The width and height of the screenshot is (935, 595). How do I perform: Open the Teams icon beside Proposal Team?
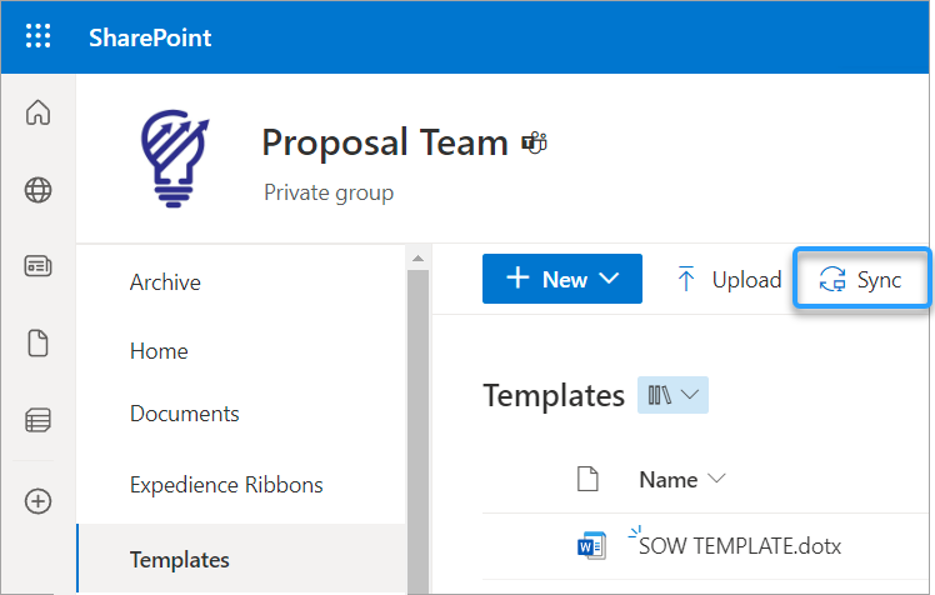pos(534,143)
